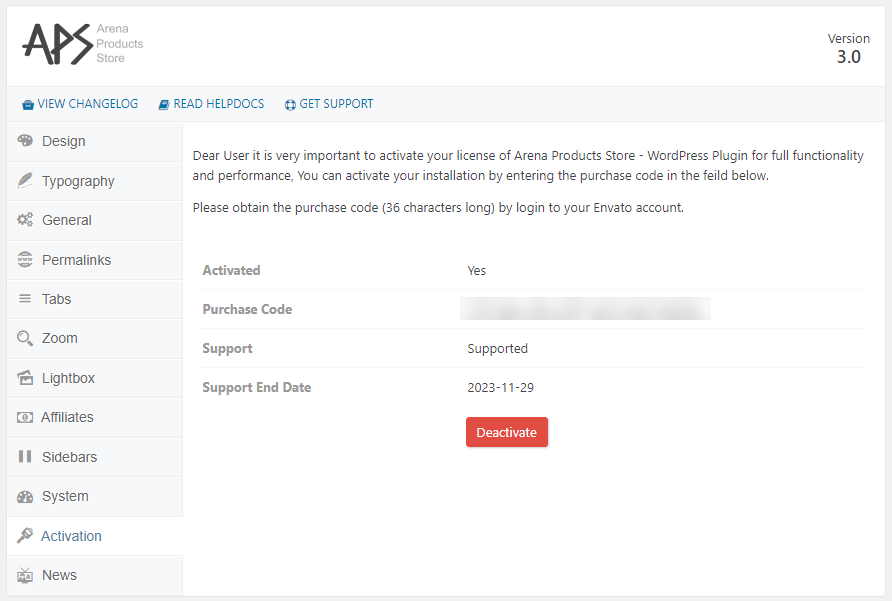Click the System dashboard gauge icon
Viewport: 892px width, 601px height.
(x=25, y=496)
